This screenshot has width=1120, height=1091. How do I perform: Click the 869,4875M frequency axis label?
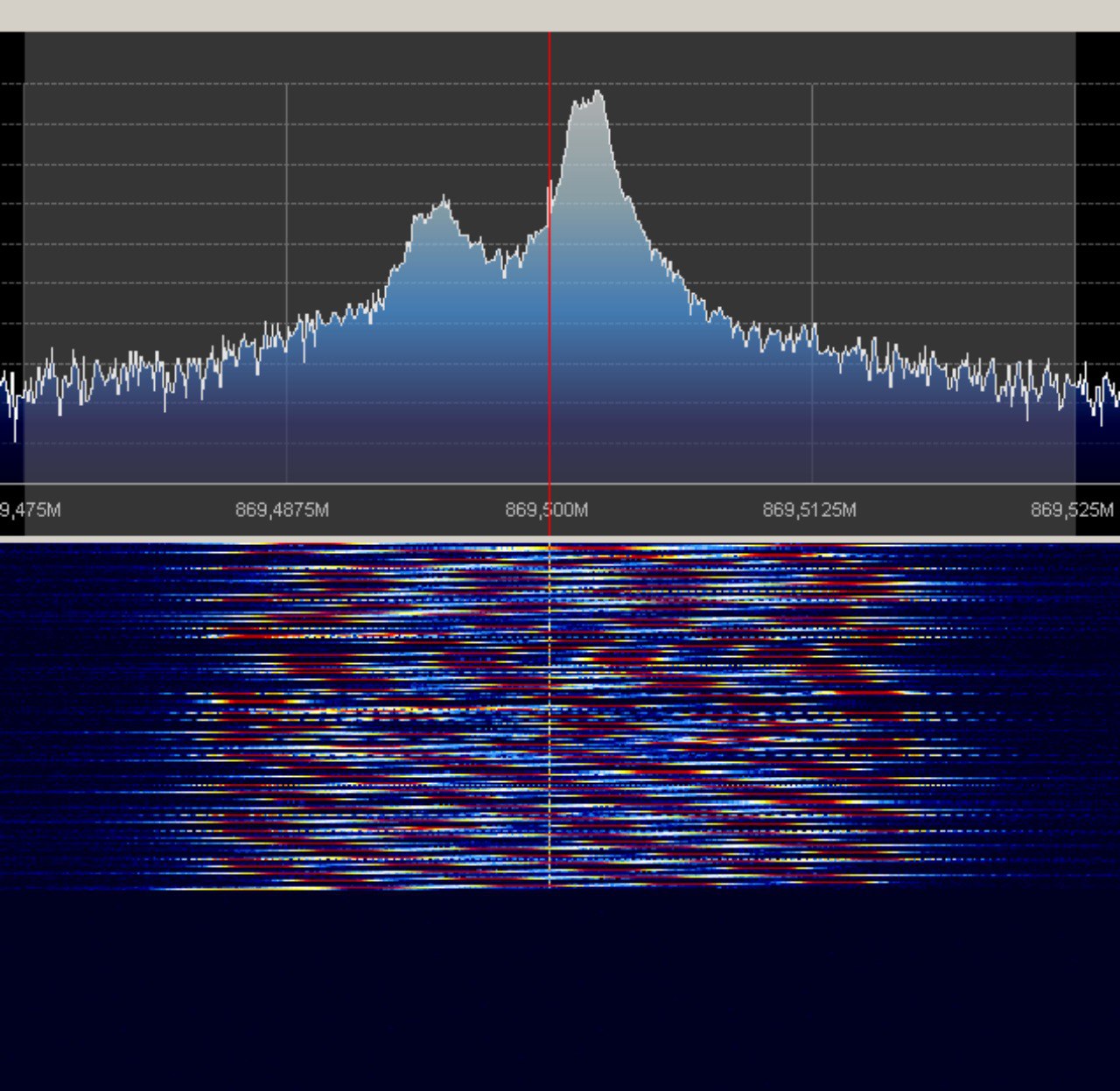pos(282,510)
